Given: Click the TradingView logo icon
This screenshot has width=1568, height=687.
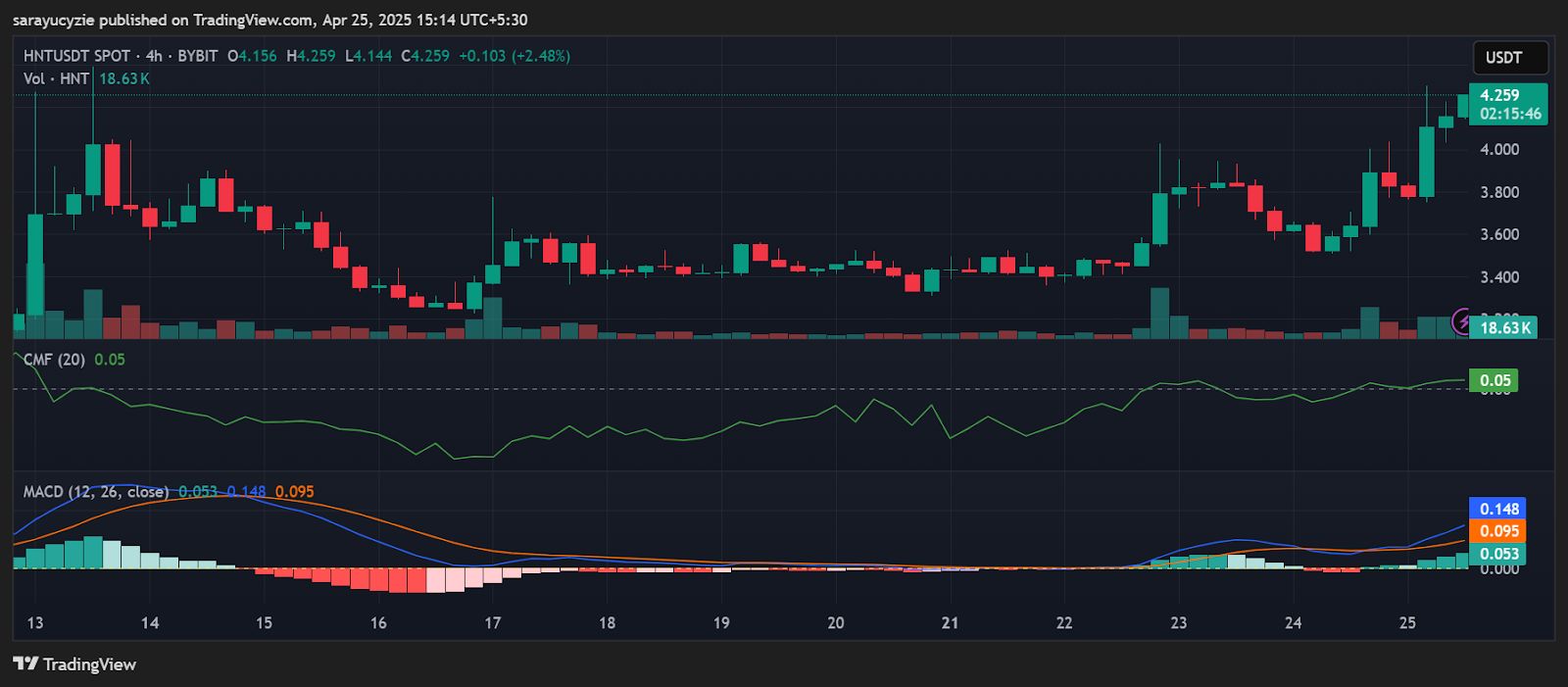Looking at the screenshot, I should 25,663.
